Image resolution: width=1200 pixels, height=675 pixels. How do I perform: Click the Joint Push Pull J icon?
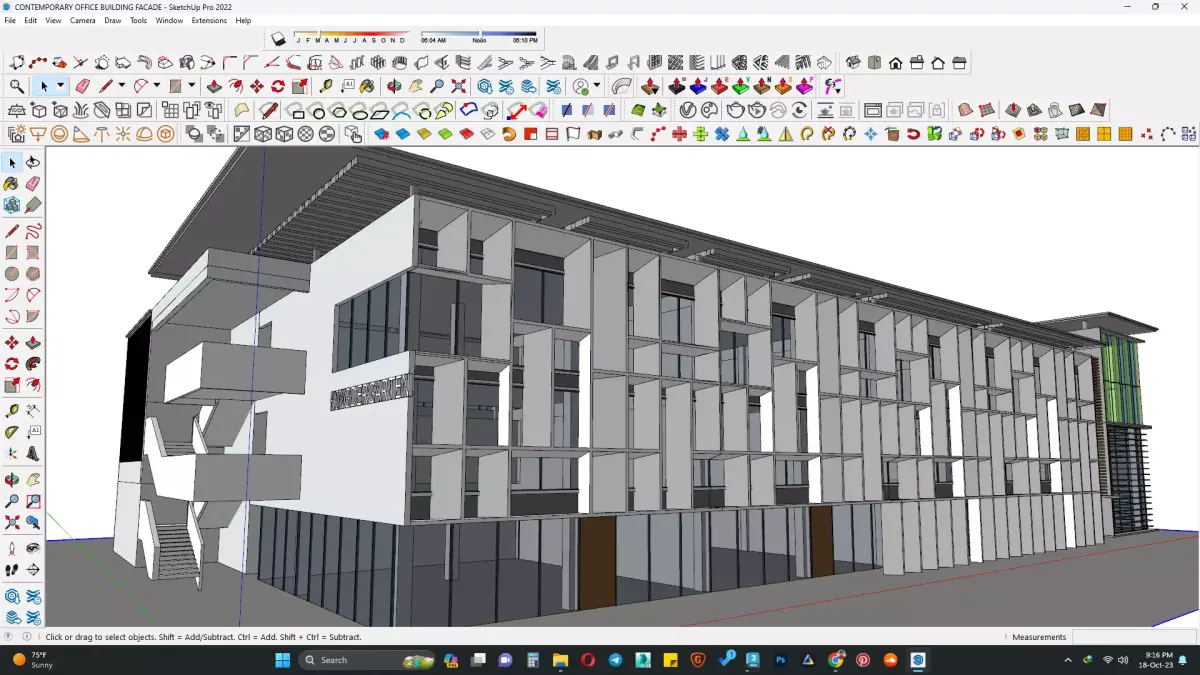click(699, 87)
